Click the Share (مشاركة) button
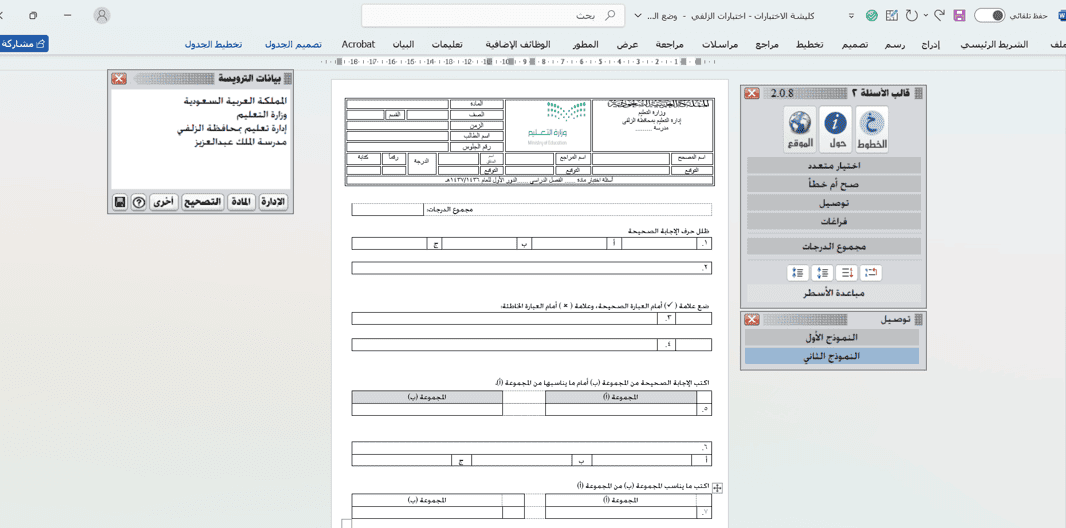 24,44
